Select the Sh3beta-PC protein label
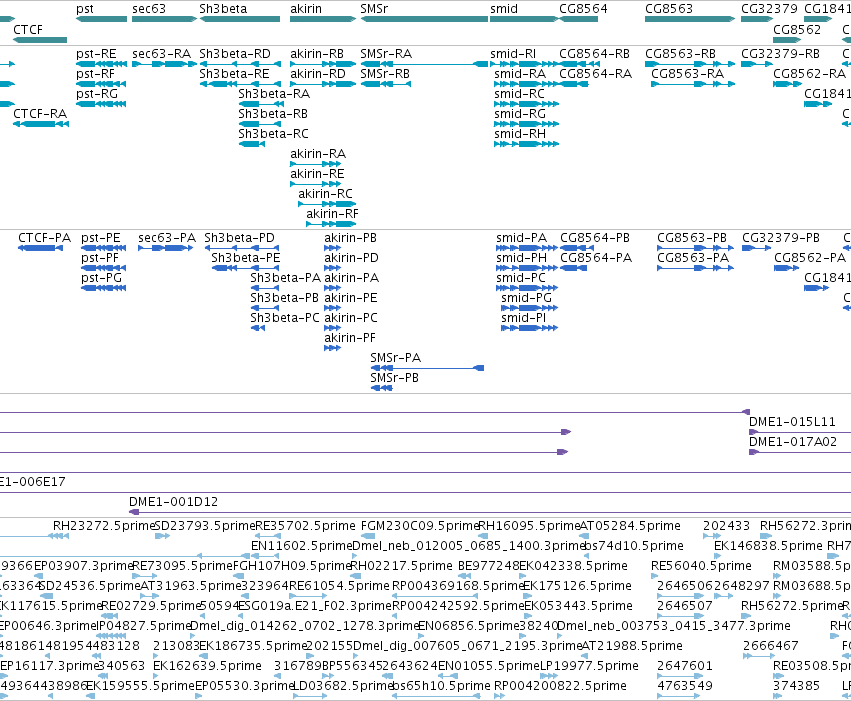 285,318
